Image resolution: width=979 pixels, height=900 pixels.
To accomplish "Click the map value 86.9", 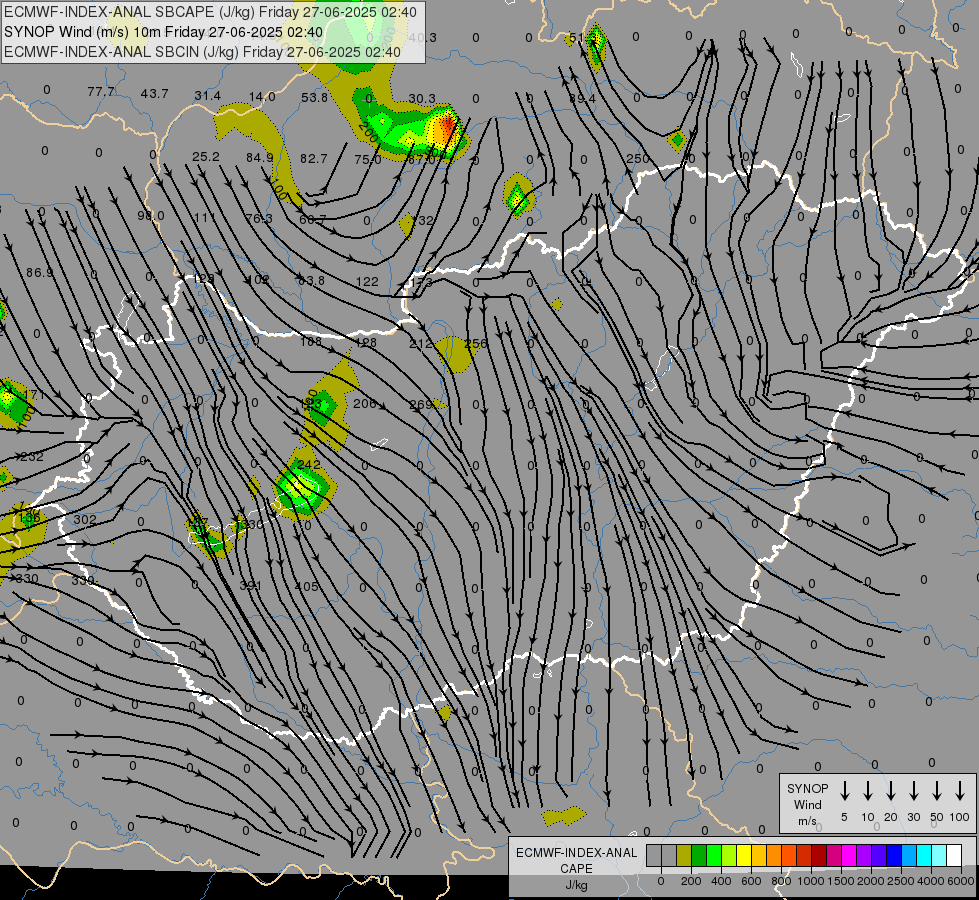I will pyautogui.click(x=39, y=272).
